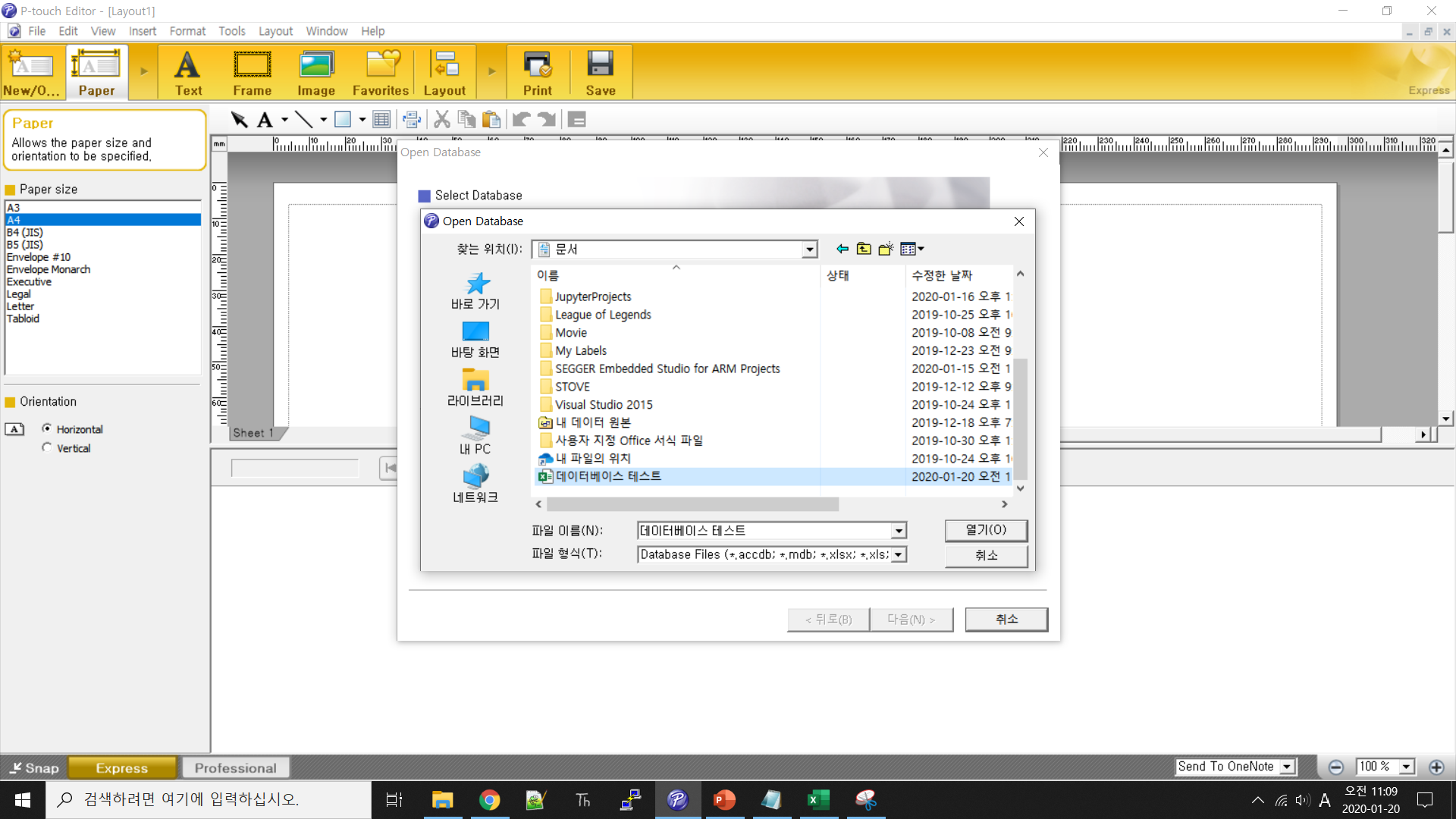
Task: Switch to the Professional mode tab
Action: pos(235,767)
